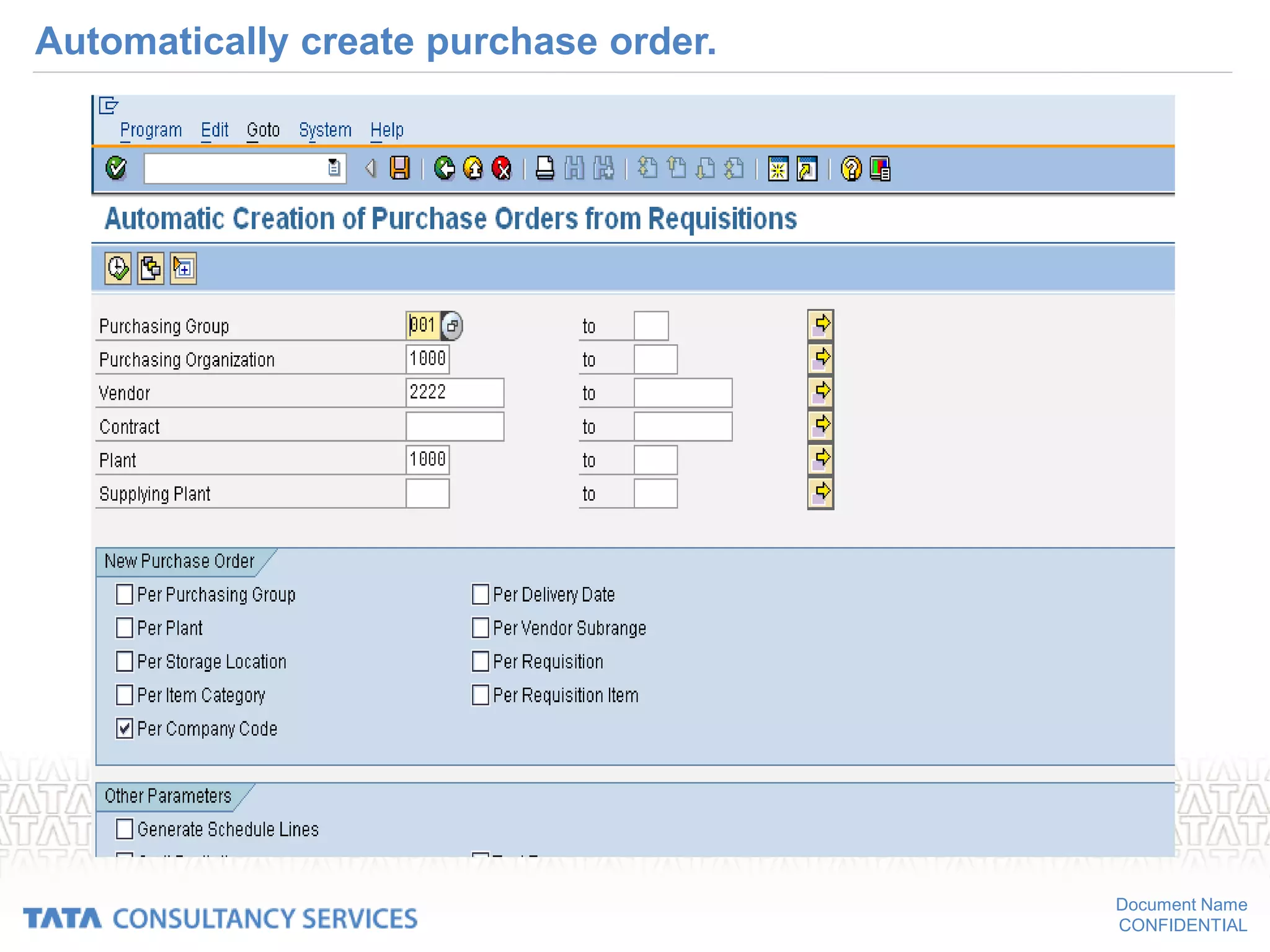Enable Per Delivery Date checkbox
The image size is (1270, 952).
coord(481,594)
